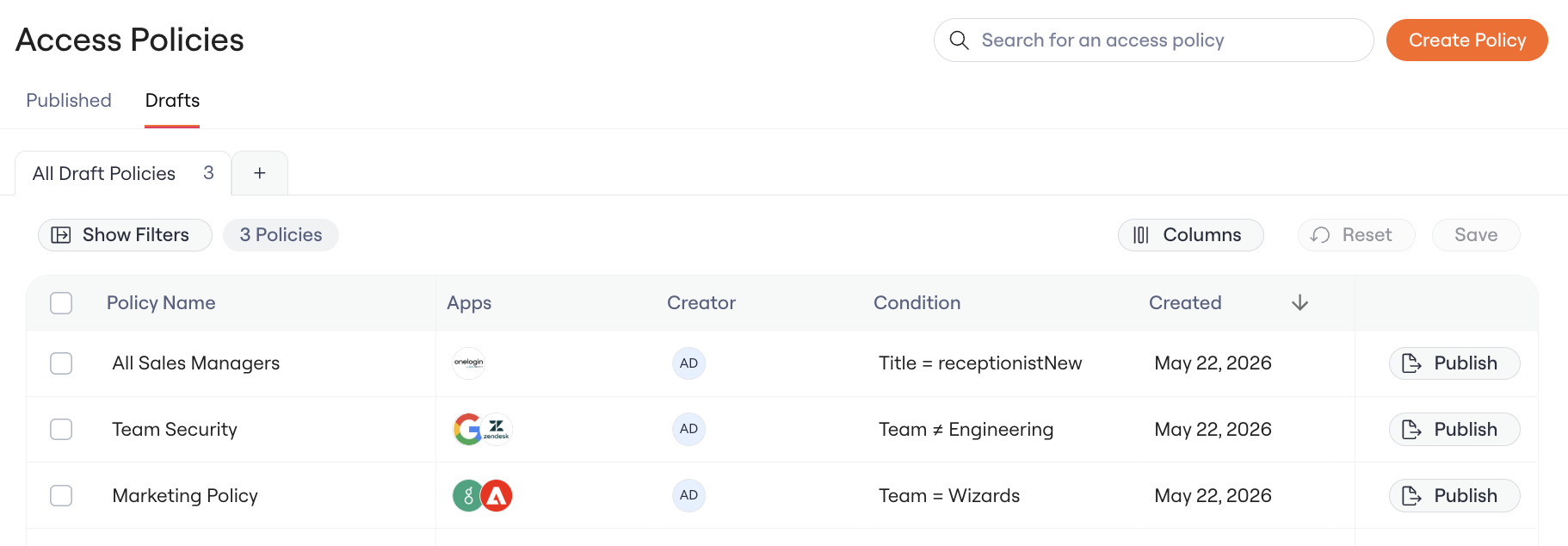Open the All Draft Policies view tab

[123, 173]
